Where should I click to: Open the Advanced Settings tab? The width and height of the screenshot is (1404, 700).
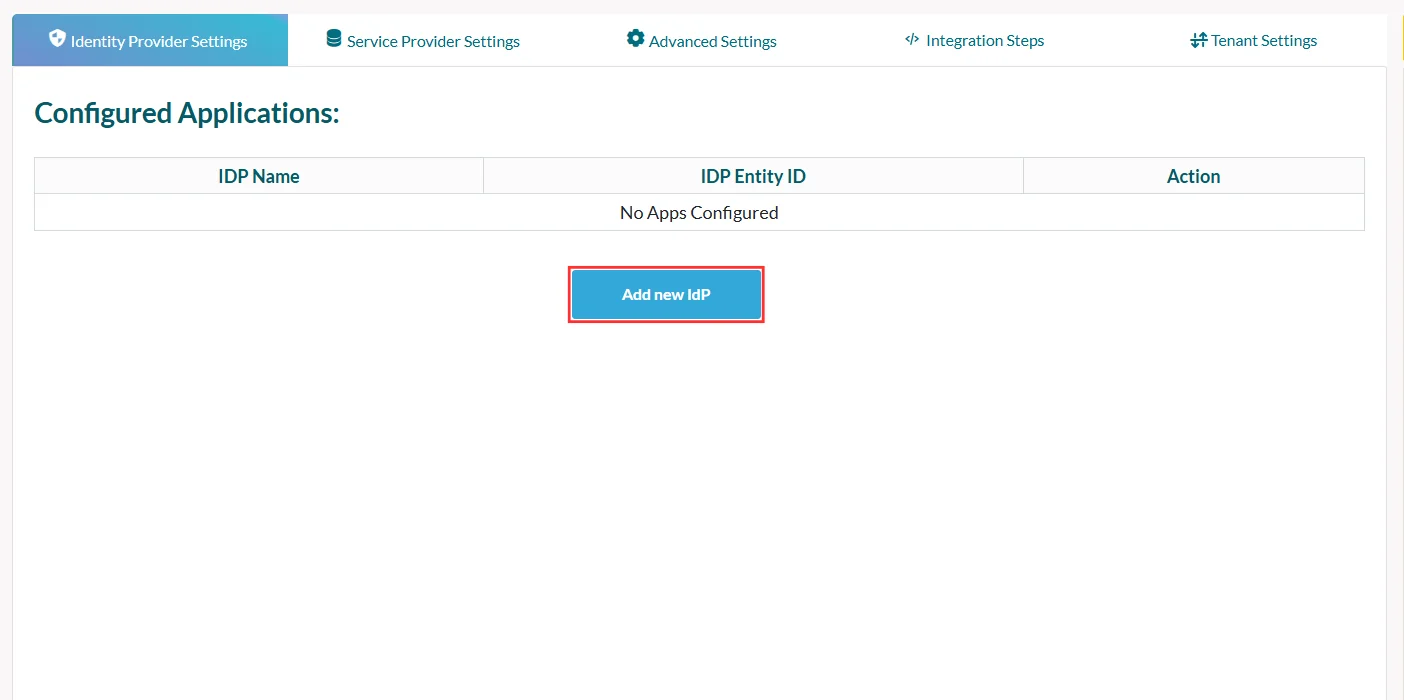coord(701,40)
